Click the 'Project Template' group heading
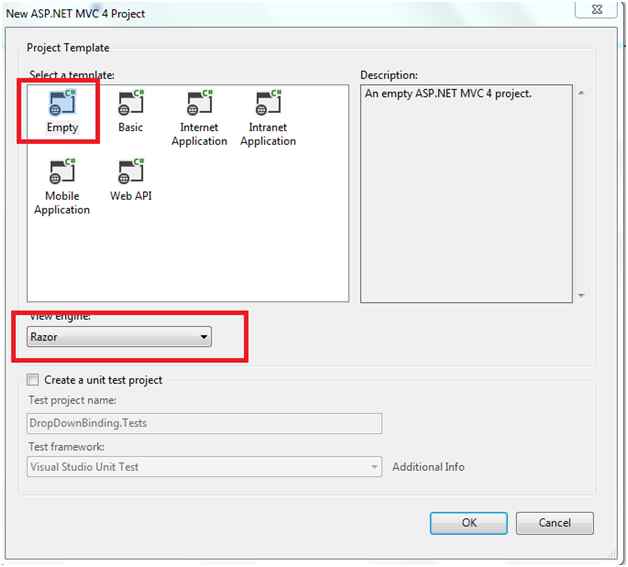628x567 pixels. tap(68, 48)
